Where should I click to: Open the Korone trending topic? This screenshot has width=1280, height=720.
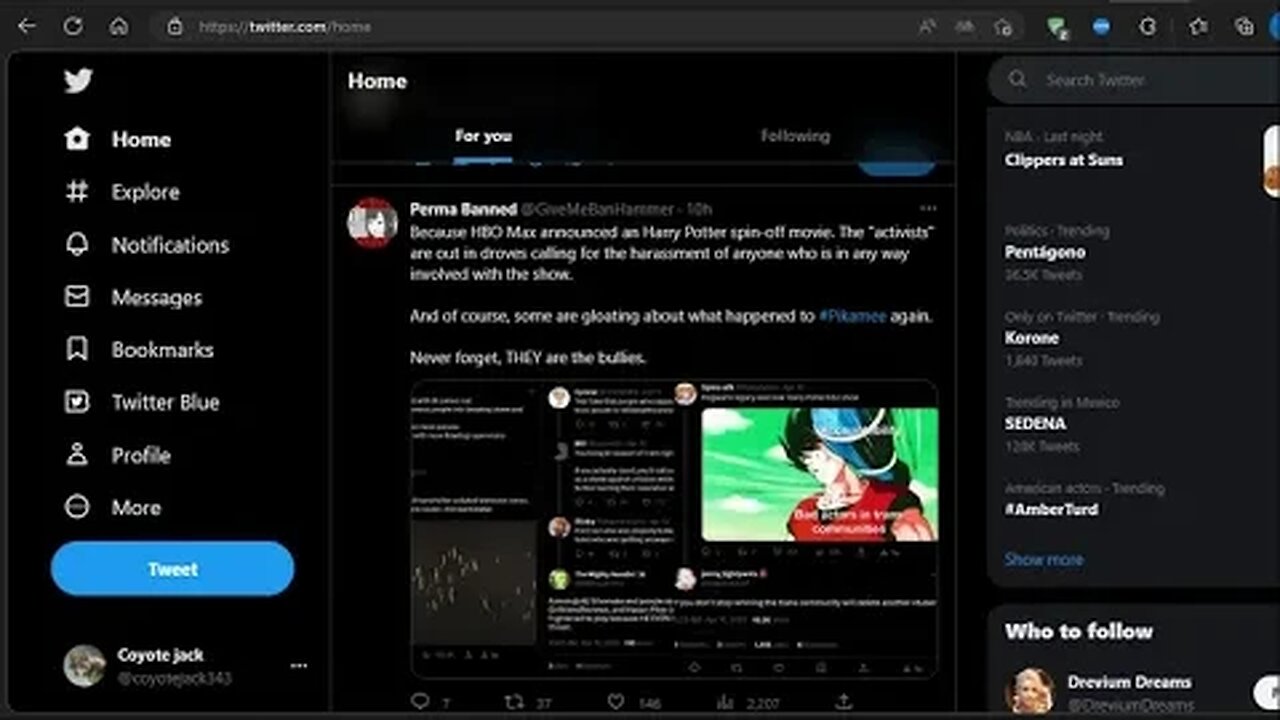(x=1031, y=338)
